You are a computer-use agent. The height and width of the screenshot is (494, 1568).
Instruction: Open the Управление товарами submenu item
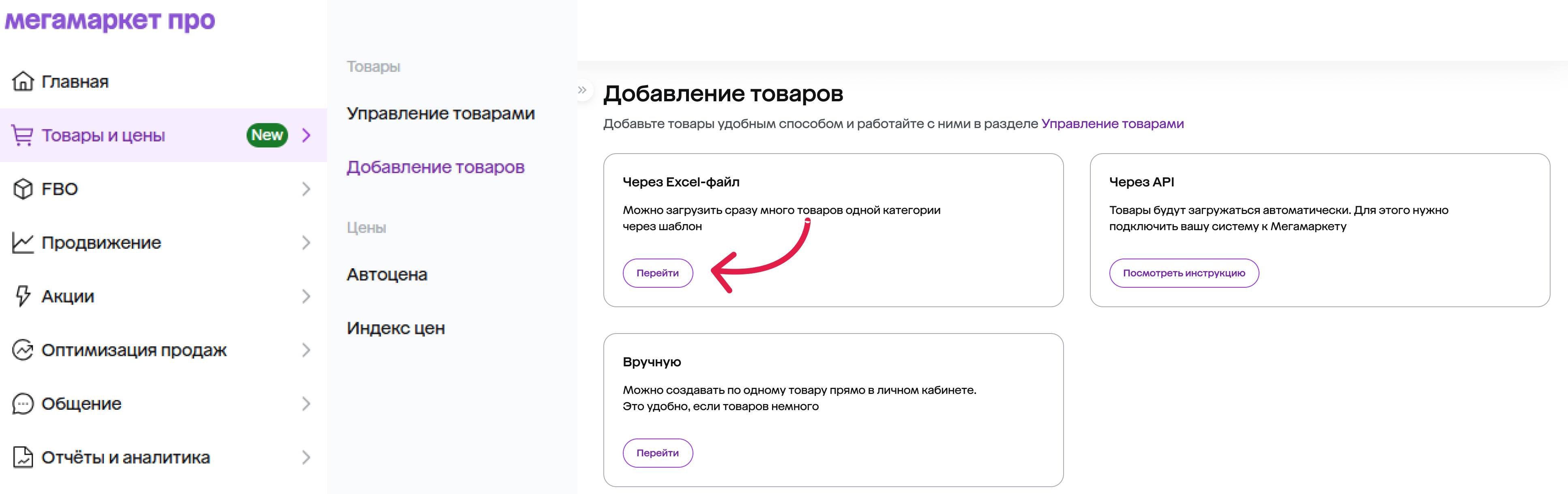pos(441,113)
